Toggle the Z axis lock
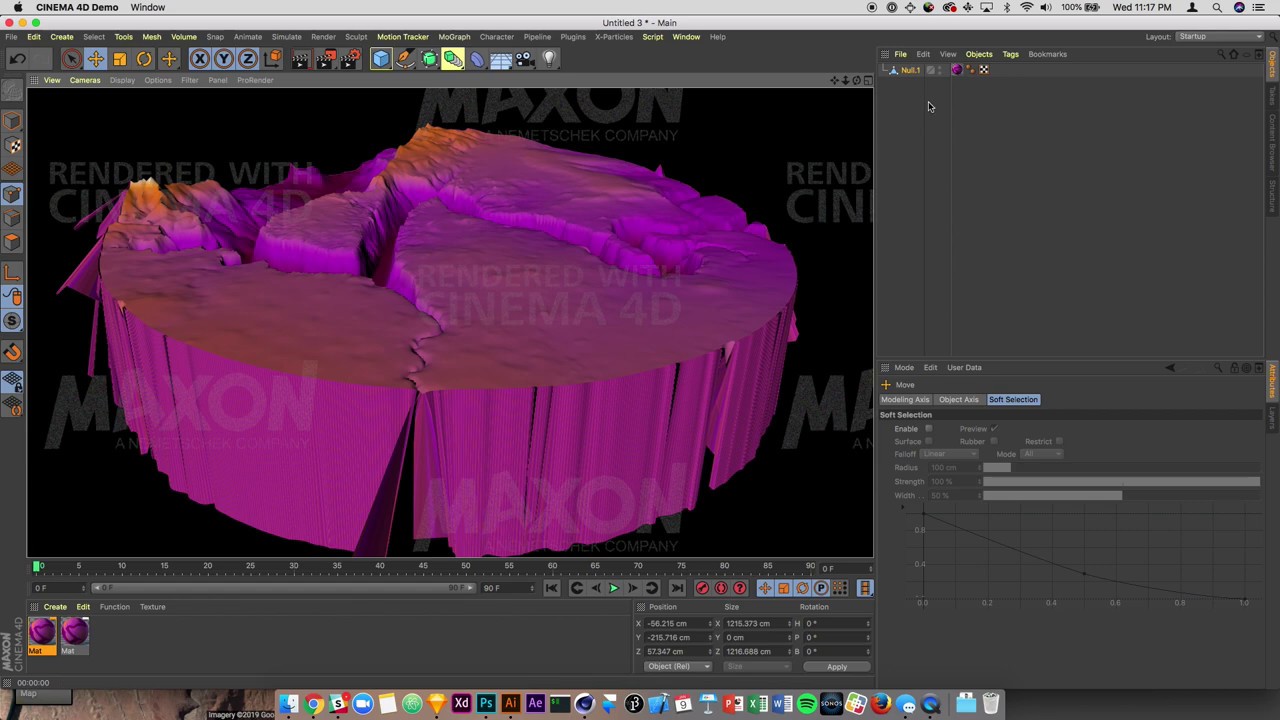This screenshot has height=720, width=1280. (248, 59)
